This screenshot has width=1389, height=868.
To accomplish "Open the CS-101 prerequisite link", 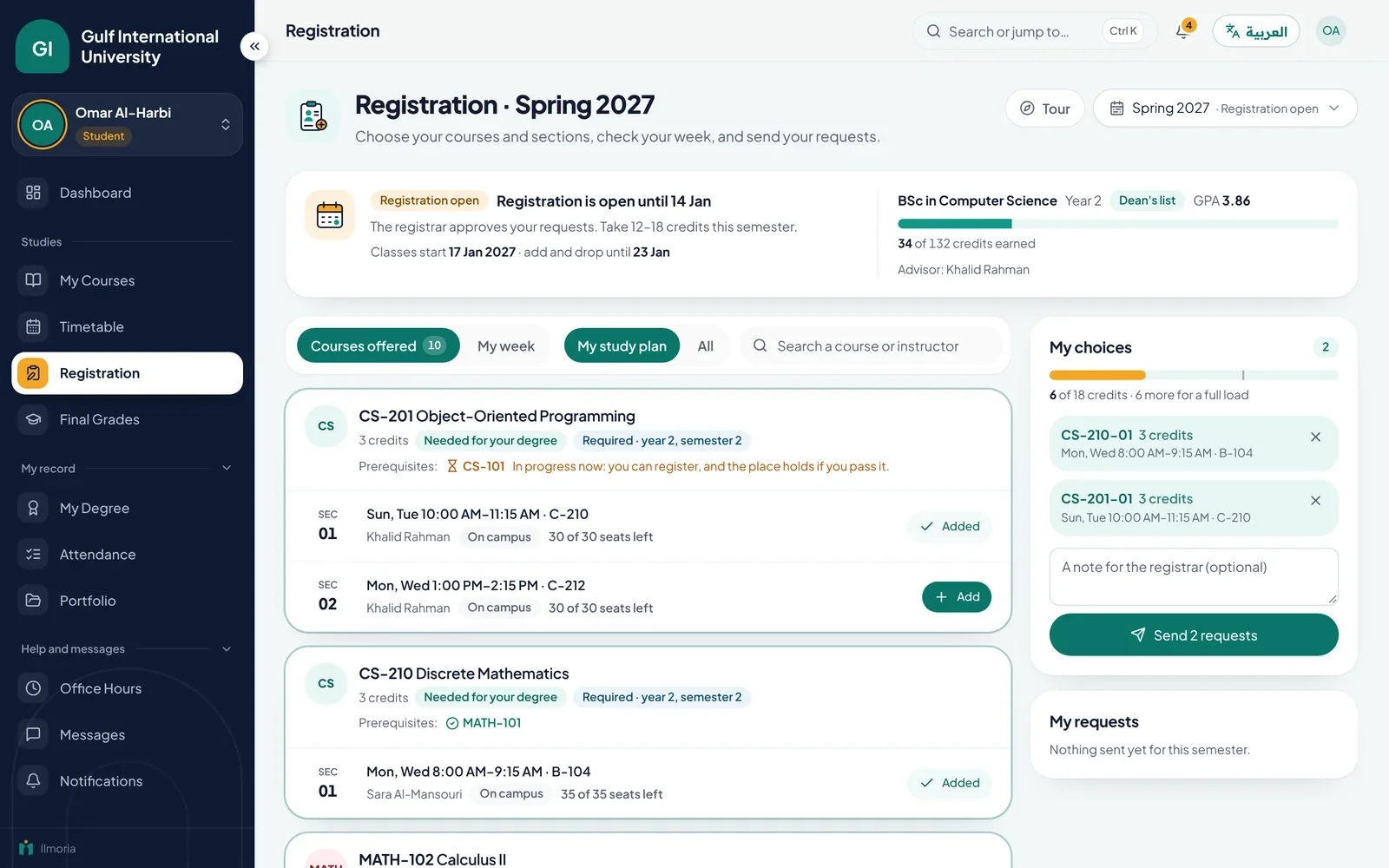I will click(x=484, y=466).
